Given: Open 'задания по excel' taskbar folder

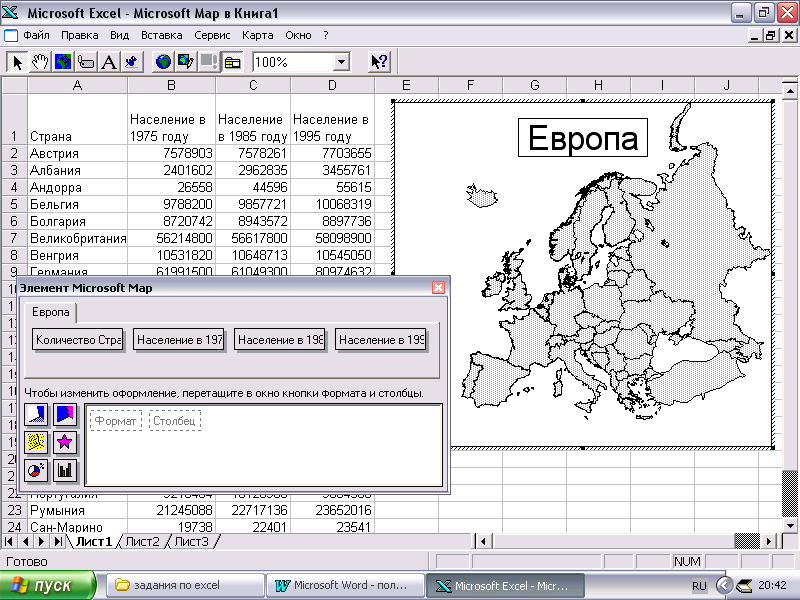Looking at the screenshot, I should coord(186,585).
